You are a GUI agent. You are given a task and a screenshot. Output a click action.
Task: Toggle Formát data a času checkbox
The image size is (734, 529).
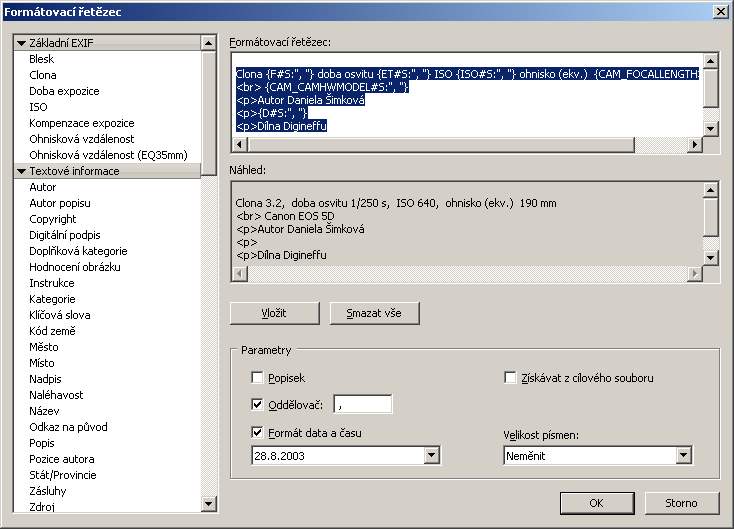(258, 433)
